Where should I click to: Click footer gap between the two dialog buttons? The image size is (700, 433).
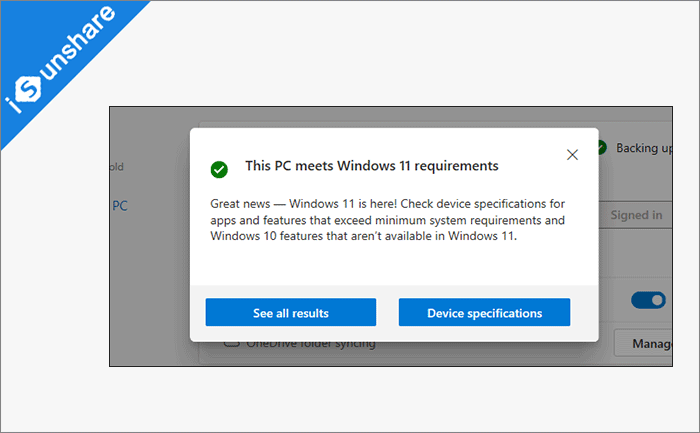387,313
